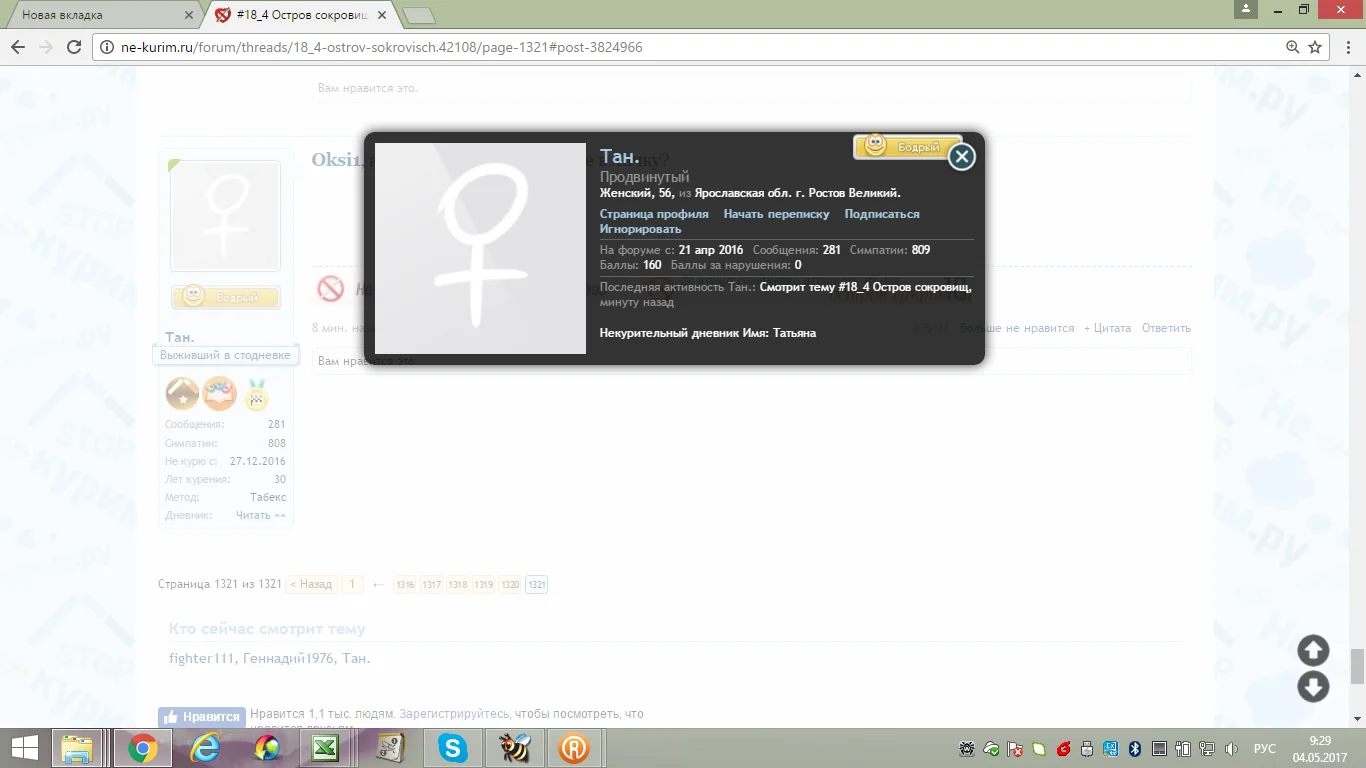Switch input language РУС in tray

pyautogui.click(x=1264, y=748)
